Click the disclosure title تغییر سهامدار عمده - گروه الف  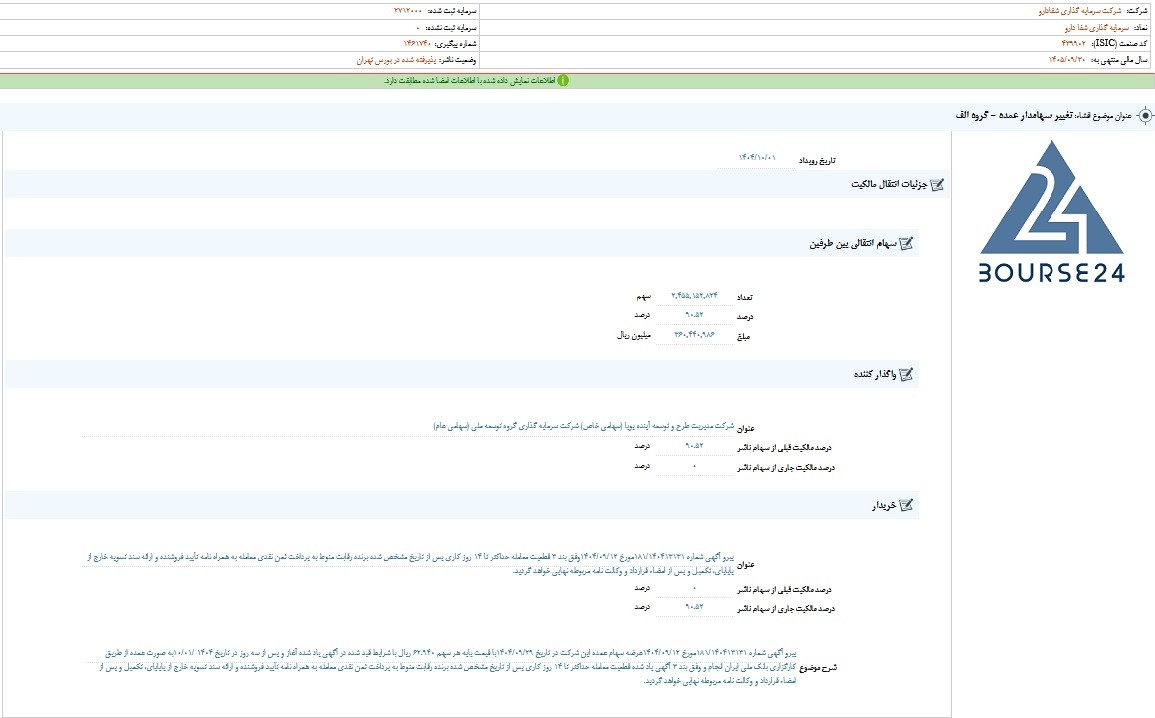click(x=1014, y=116)
